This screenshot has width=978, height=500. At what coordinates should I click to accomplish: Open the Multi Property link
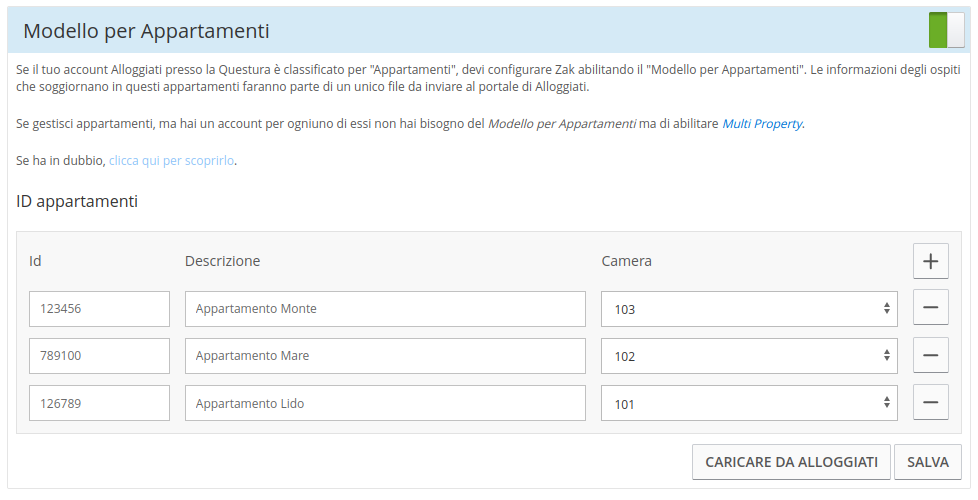(762, 124)
